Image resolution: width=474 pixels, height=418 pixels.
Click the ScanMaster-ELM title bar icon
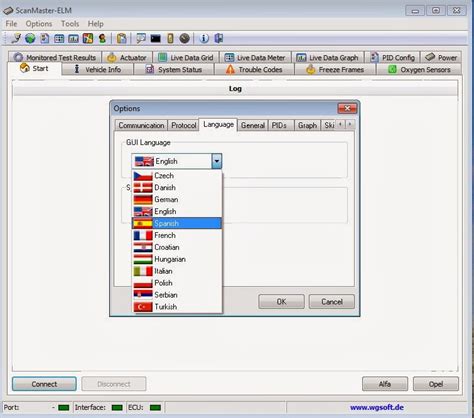click(8, 11)
